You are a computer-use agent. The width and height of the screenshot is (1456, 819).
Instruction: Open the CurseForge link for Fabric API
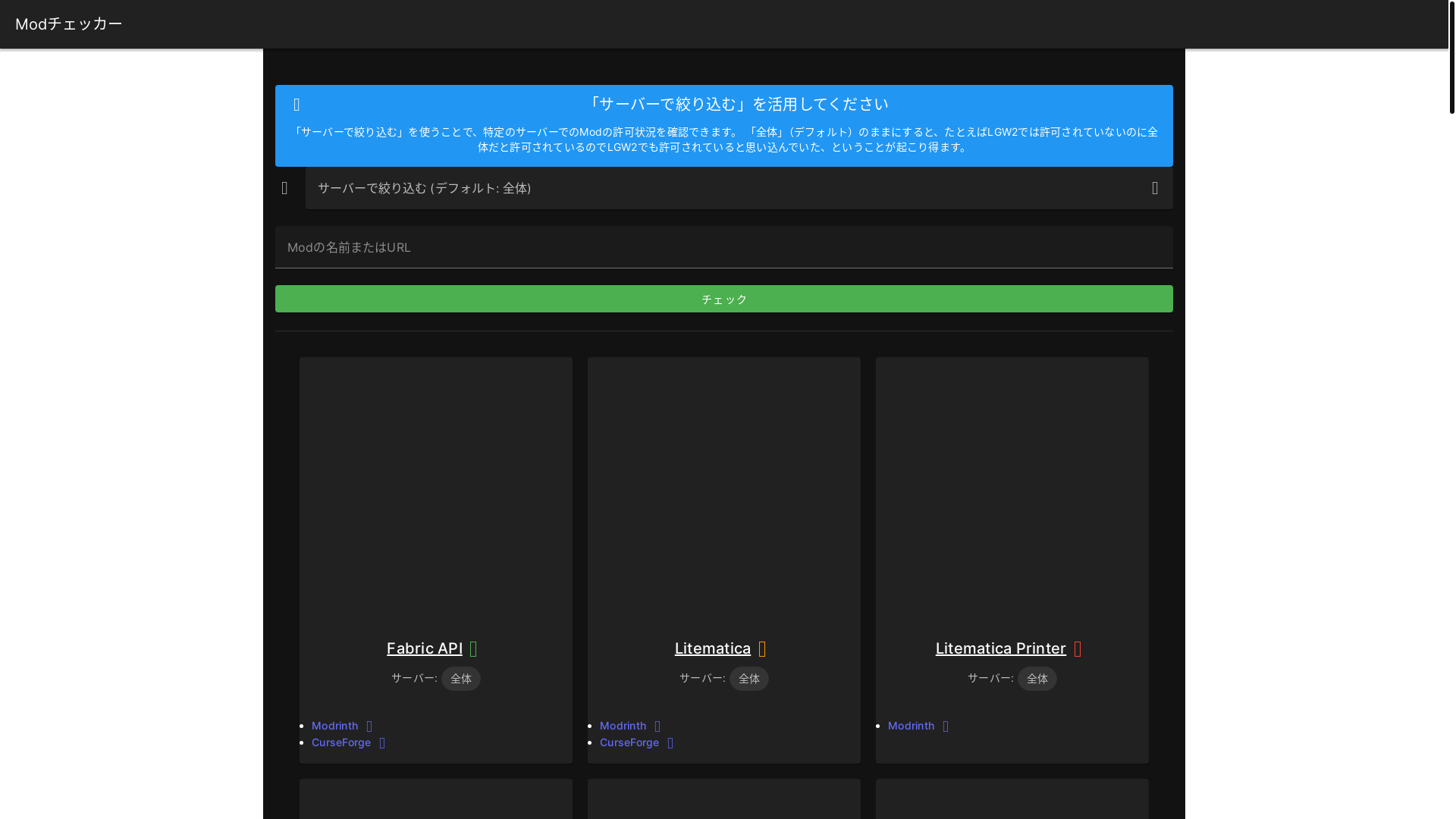pyautogui.click(x=341, y=742)
